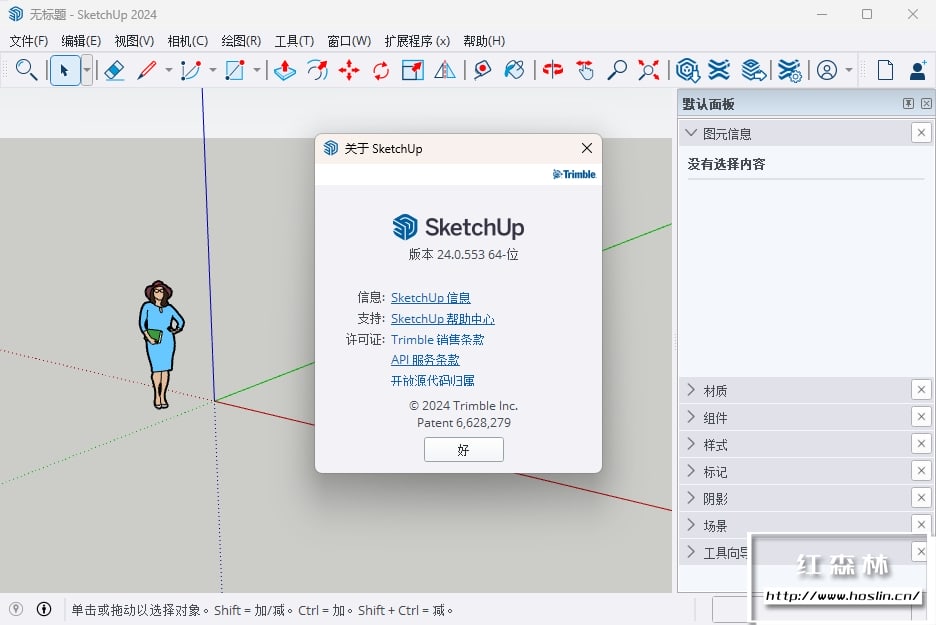The image size is (936, 625).
Task: Close the 图元信息 panel section
Action: (921, 133)
